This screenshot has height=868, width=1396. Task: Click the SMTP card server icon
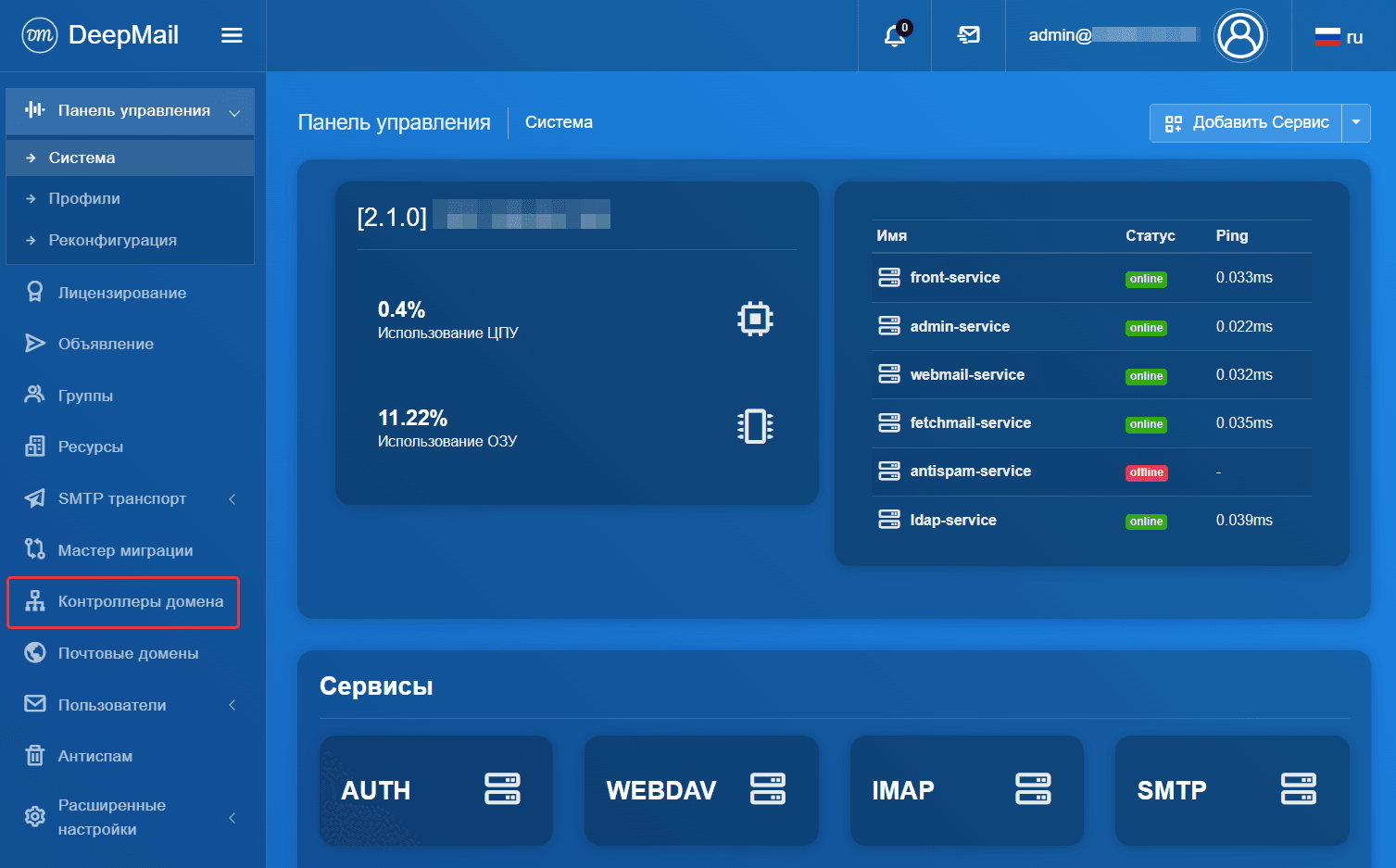pyautogui.click(x=1298, y=788)
